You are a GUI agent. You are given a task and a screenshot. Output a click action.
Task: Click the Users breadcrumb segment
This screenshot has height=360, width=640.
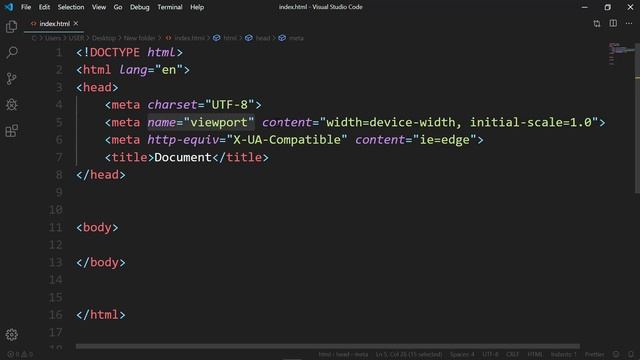[x=53, y=38]
